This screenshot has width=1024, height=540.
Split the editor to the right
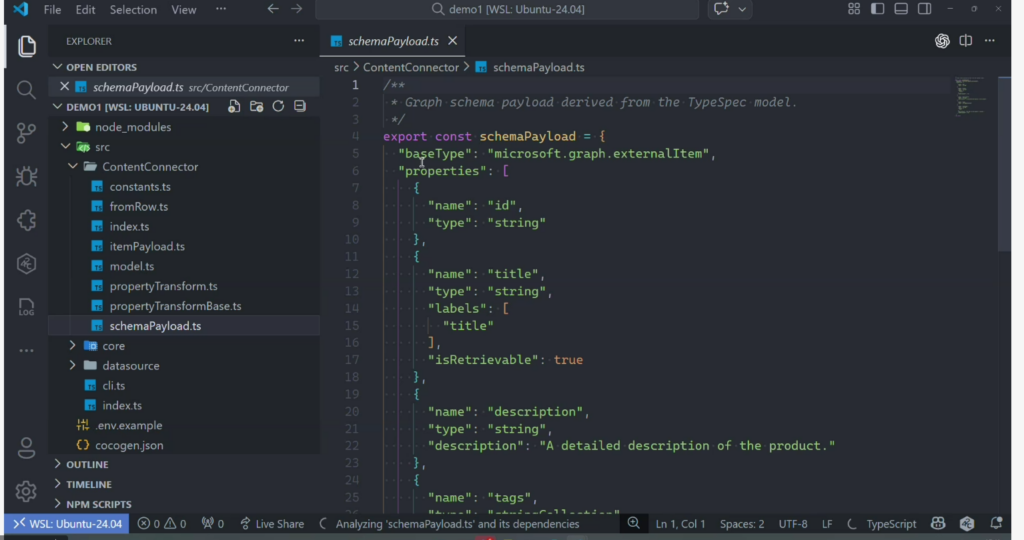(x=966, y=41)
